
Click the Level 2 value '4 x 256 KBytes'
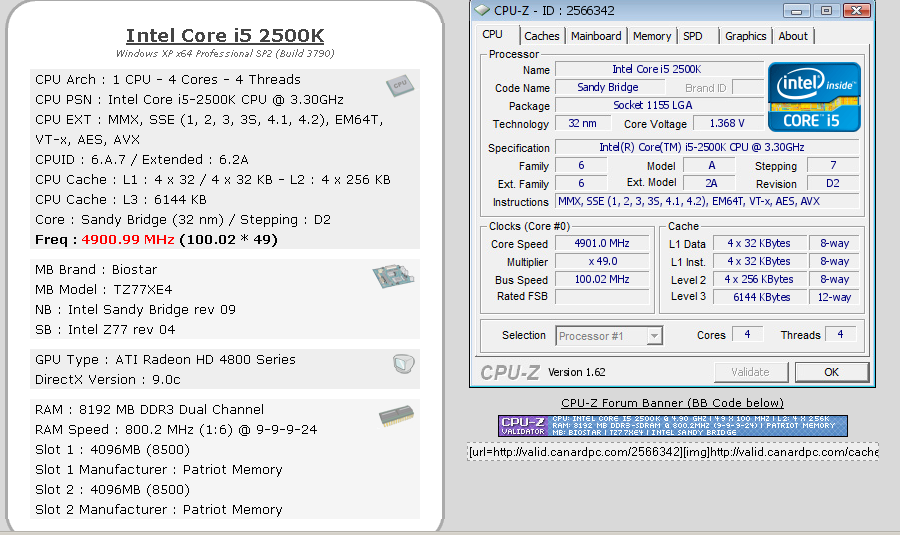759,280
